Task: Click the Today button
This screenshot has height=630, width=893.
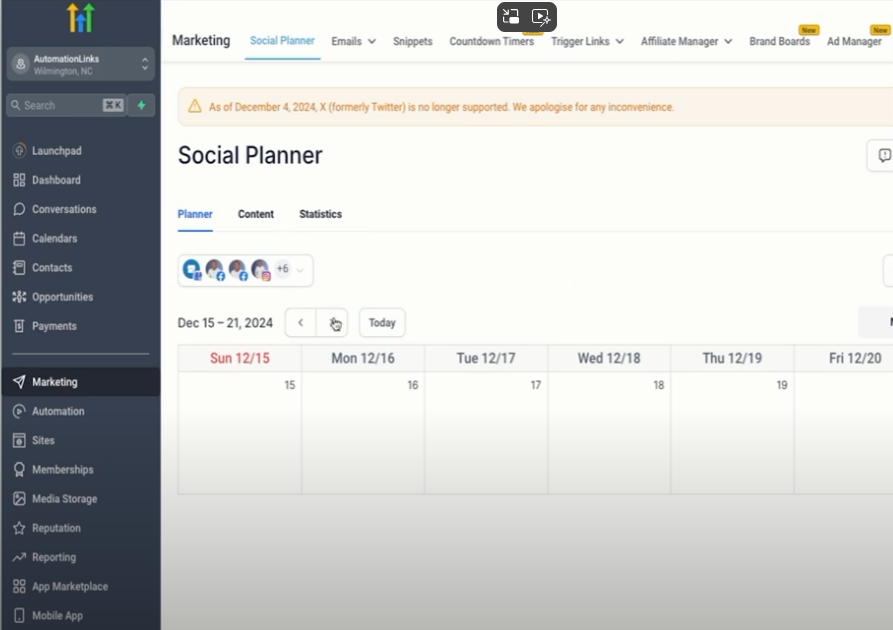Action: [382, 322]
